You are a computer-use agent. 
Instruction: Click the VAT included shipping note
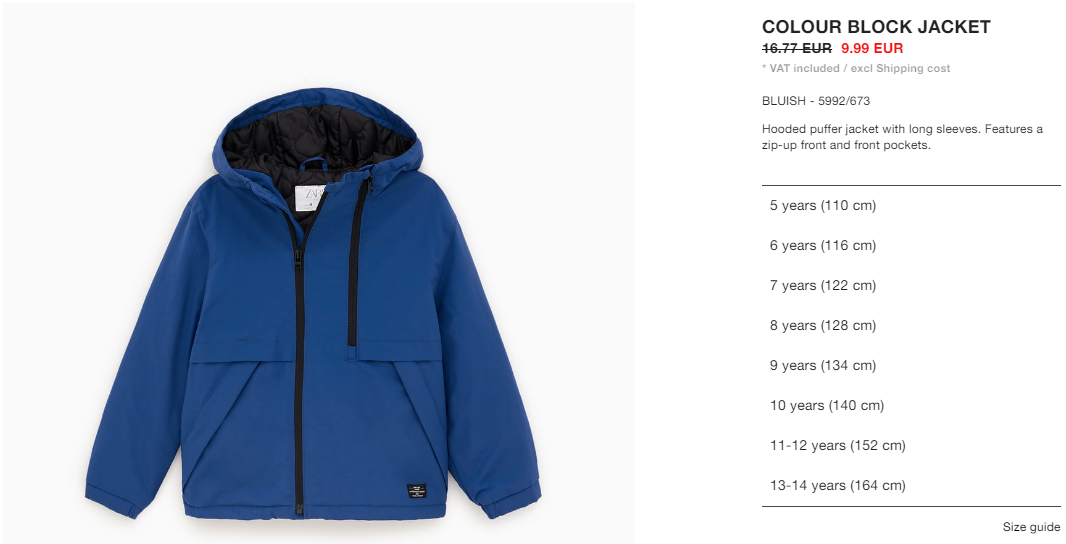[x=856, y=68]
